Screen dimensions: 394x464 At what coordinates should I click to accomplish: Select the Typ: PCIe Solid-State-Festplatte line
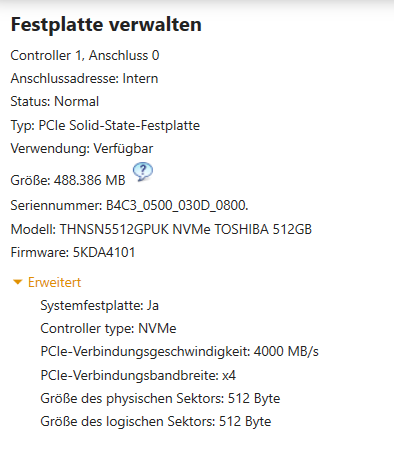(x=105, y=126)
